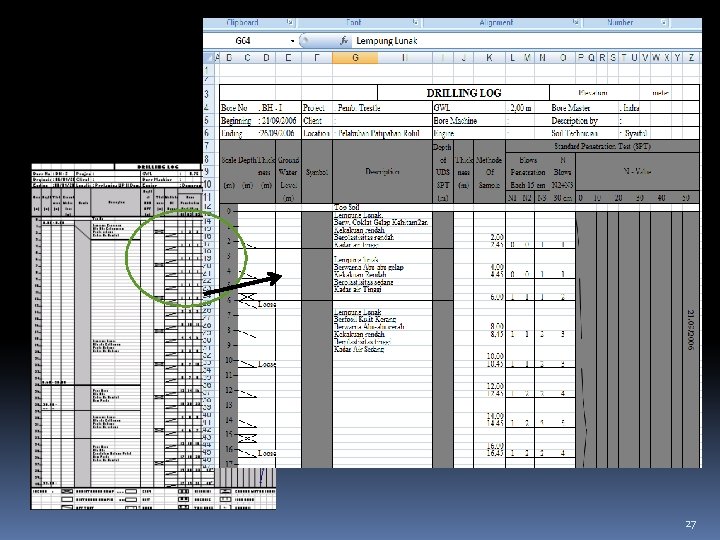Open the Font group dialog launcher
The image size is (720, 540).
click(415, 22)
